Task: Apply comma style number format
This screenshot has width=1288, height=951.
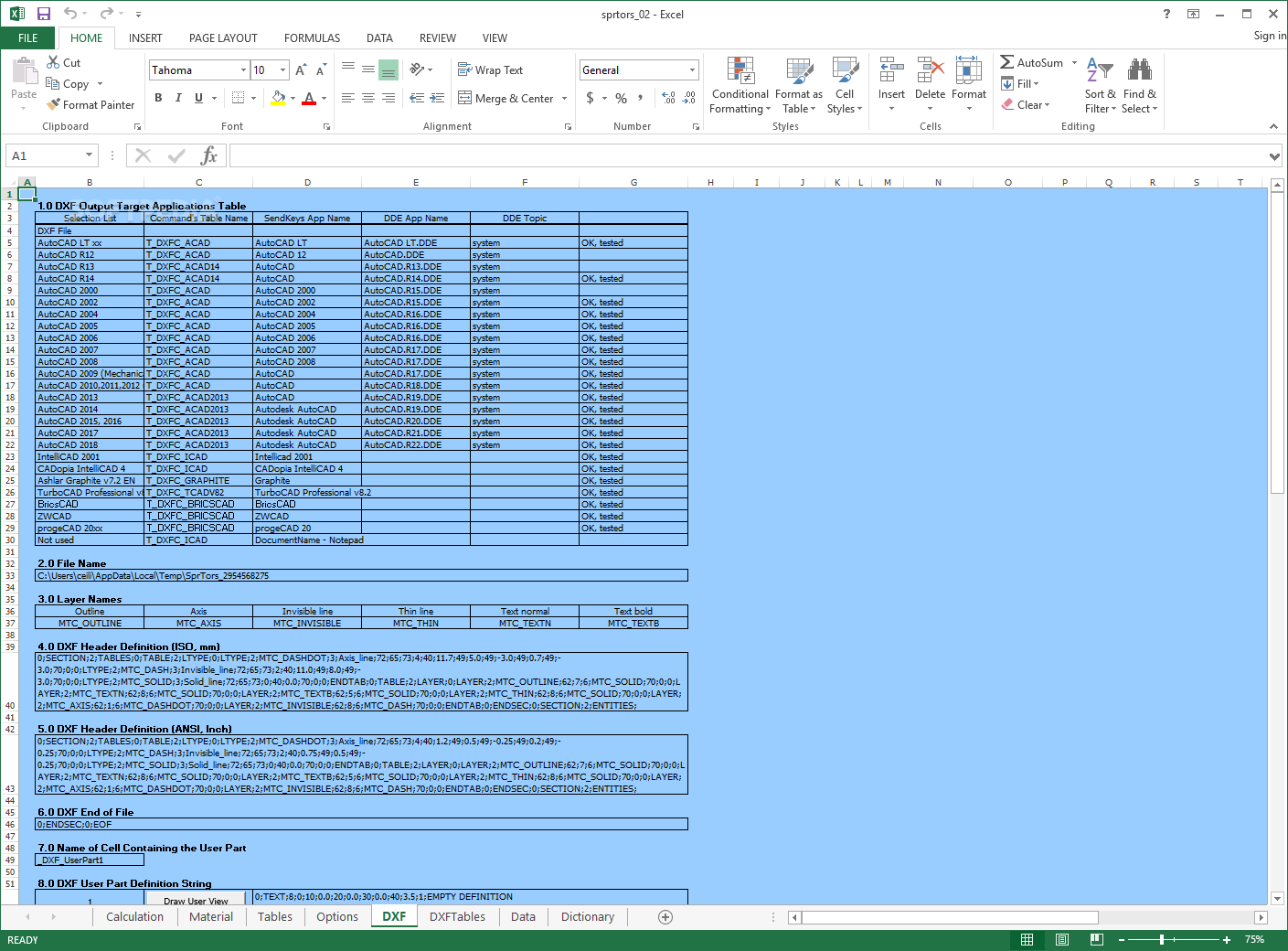Action: point(640,98)
